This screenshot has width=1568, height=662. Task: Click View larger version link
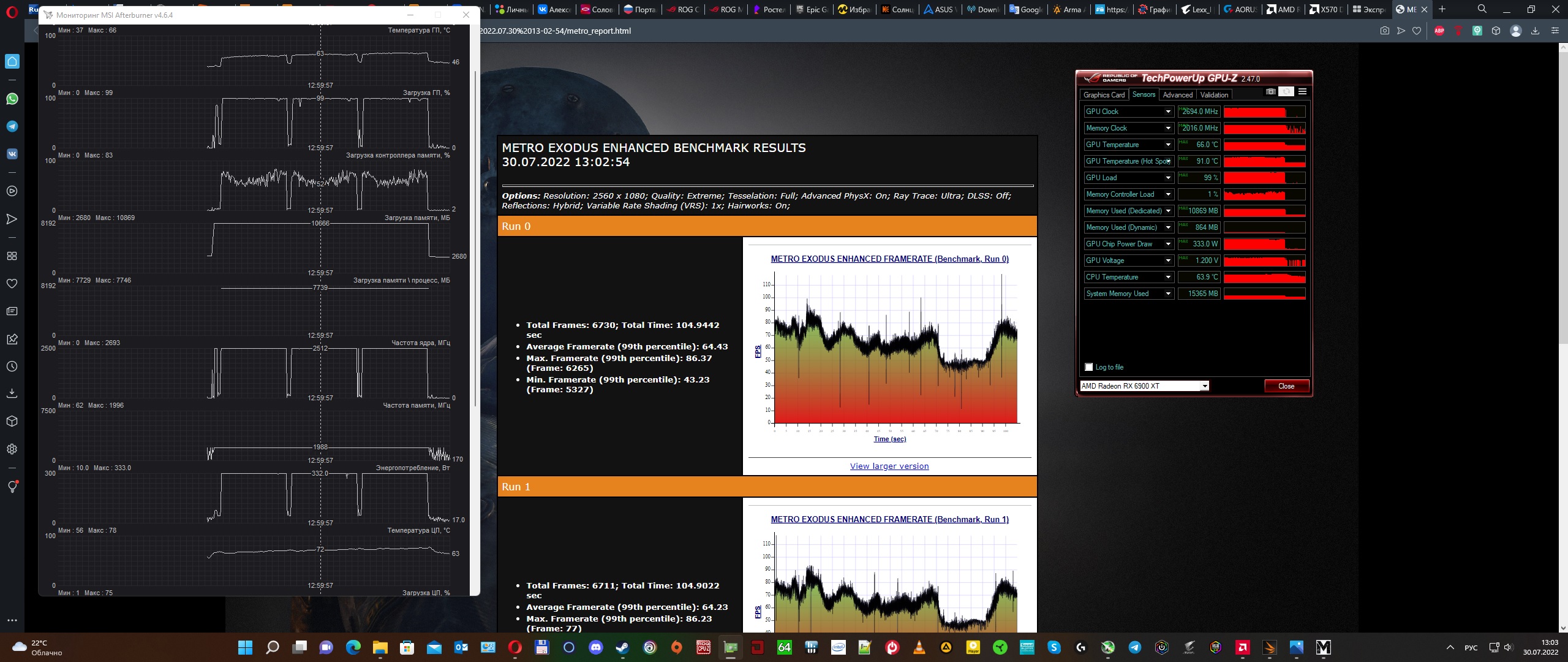coord(889,466)
